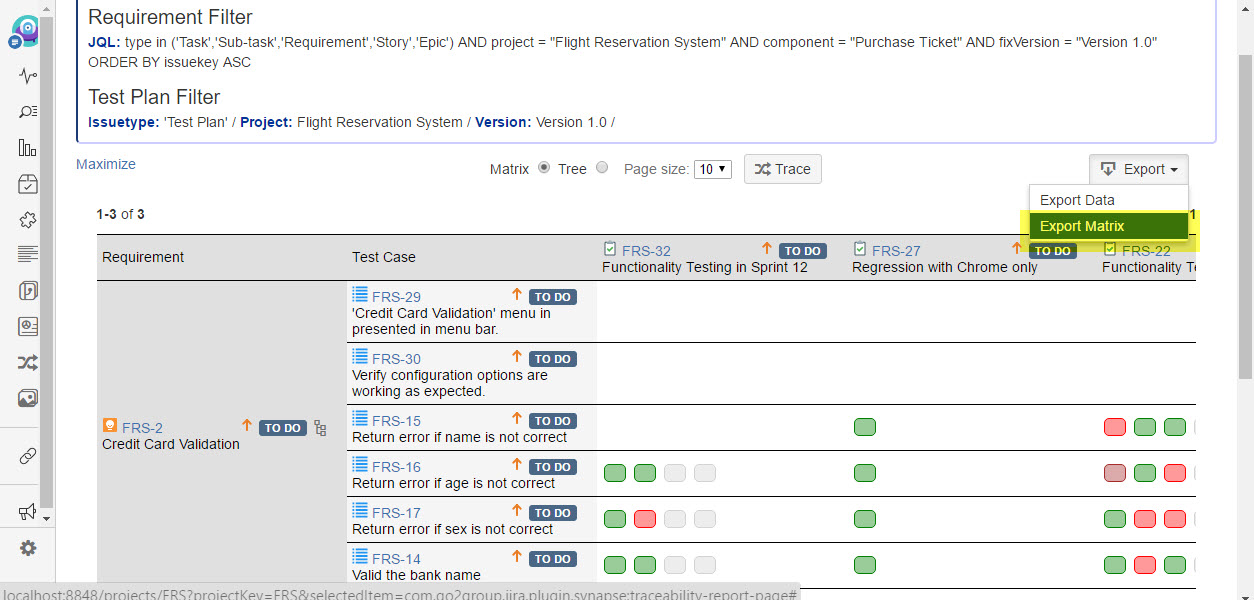
Task: Open the FRS-29 test case link
Action: 396,297
